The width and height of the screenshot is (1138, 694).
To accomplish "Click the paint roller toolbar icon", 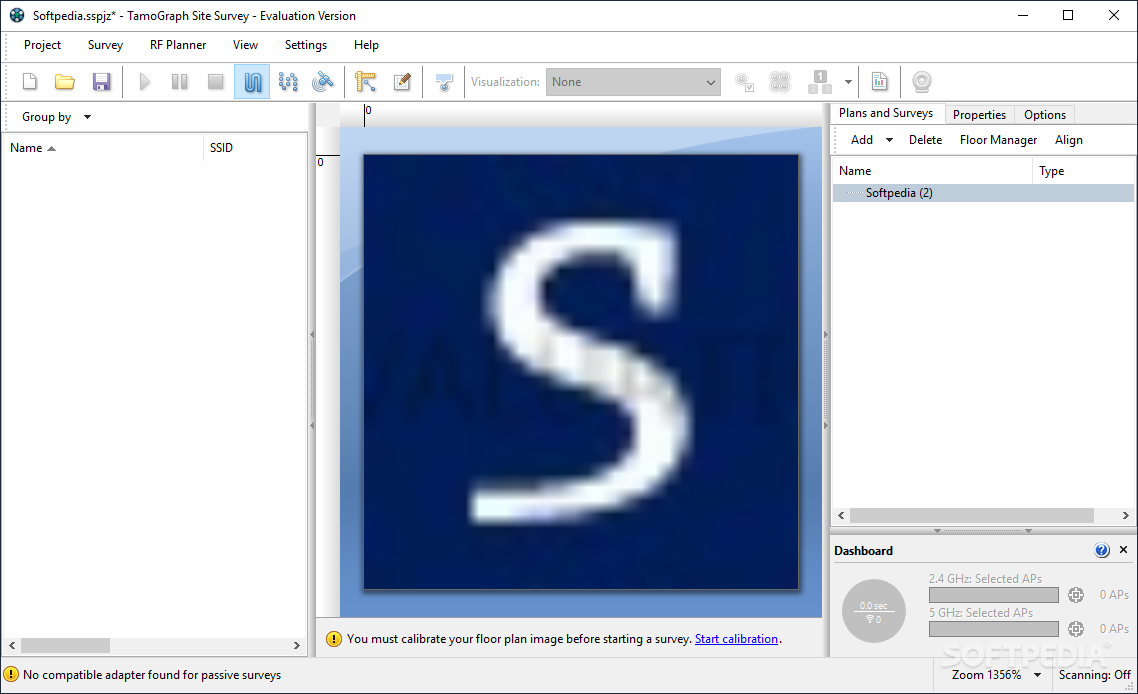I will click(x=444, y=81).
